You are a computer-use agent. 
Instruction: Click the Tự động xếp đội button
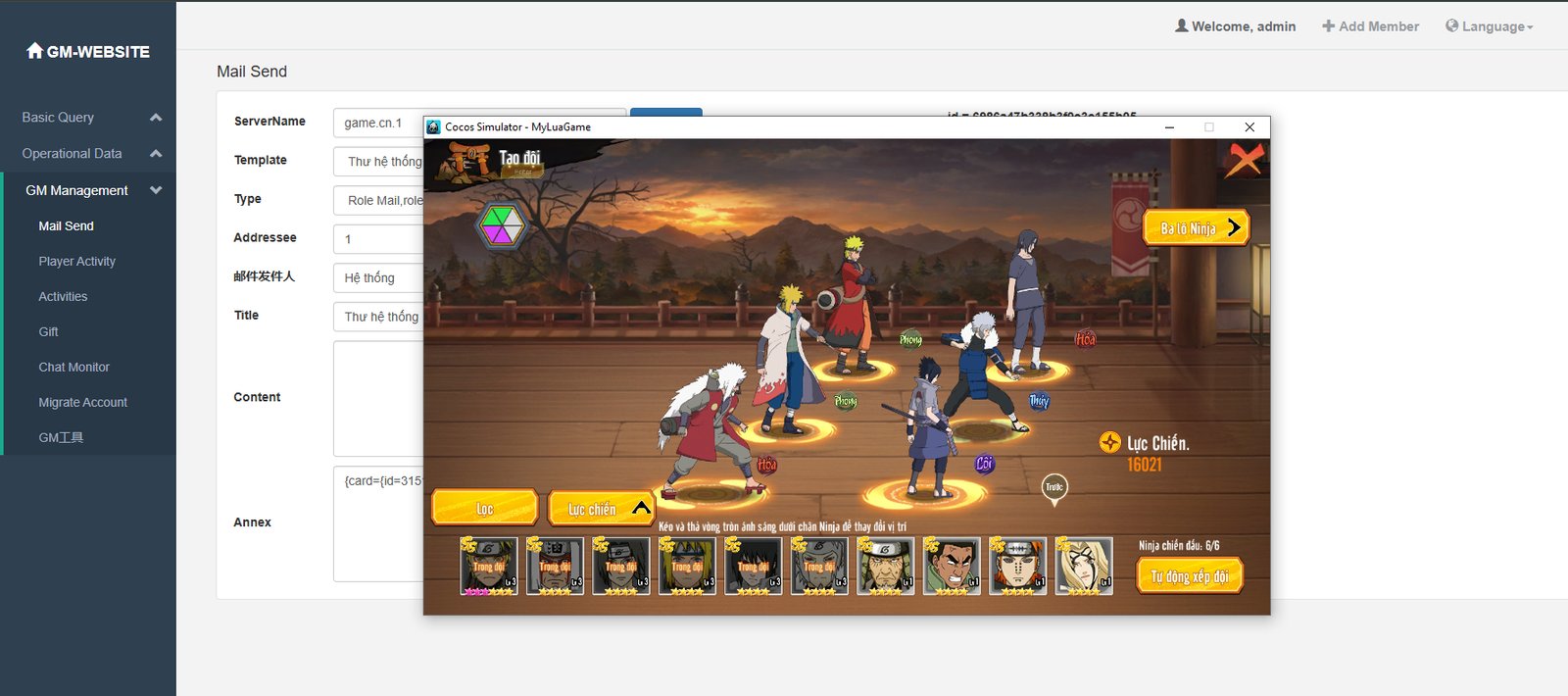[x=1189, y=576]
